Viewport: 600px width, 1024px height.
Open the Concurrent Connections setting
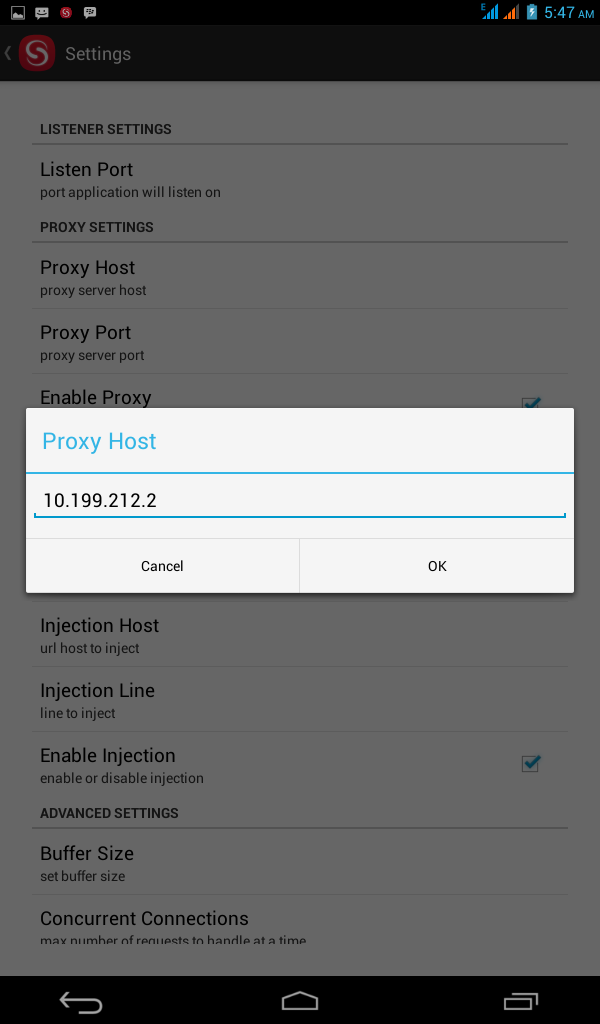point(300,924)
